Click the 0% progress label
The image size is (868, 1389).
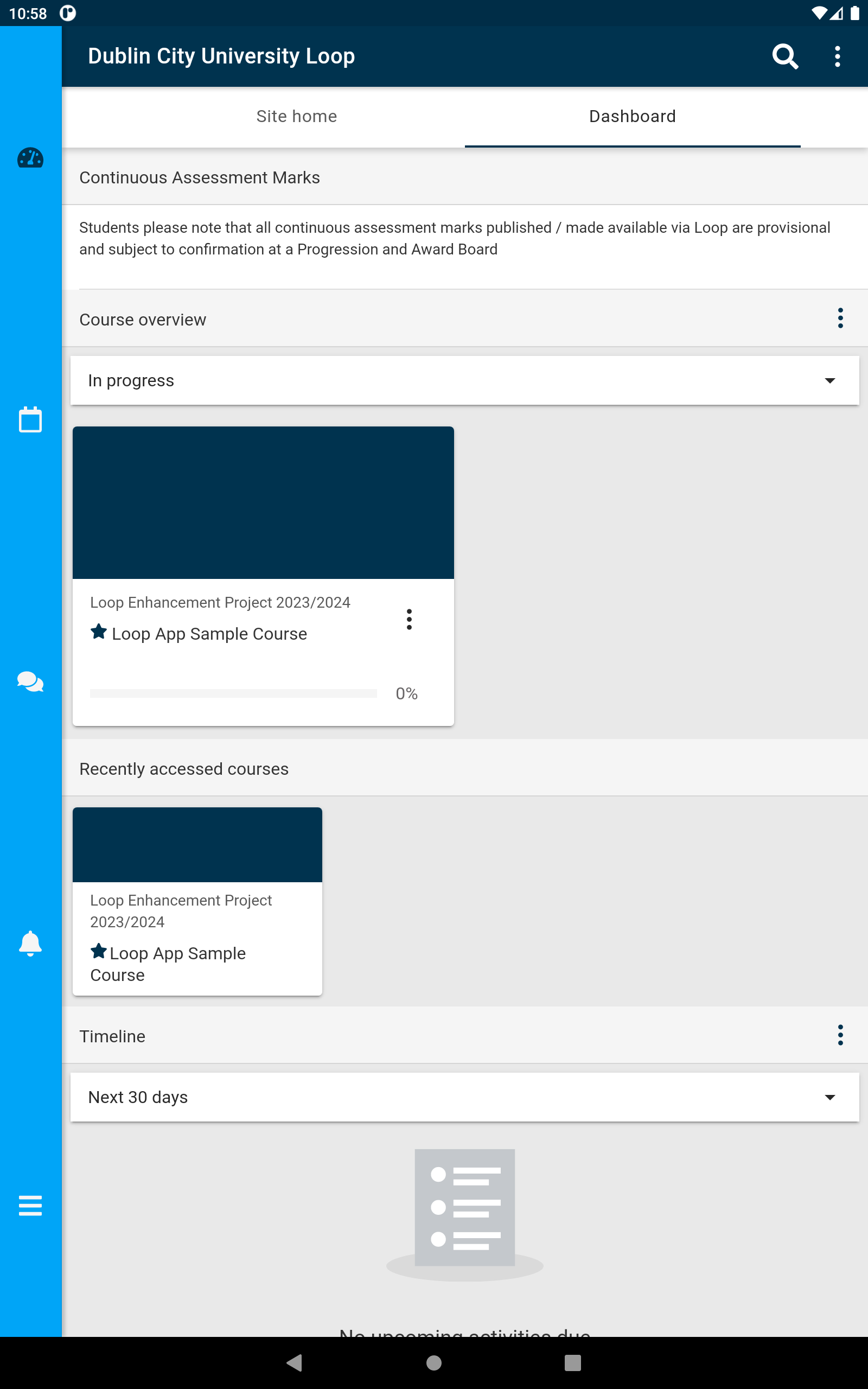tap(406, 693)
